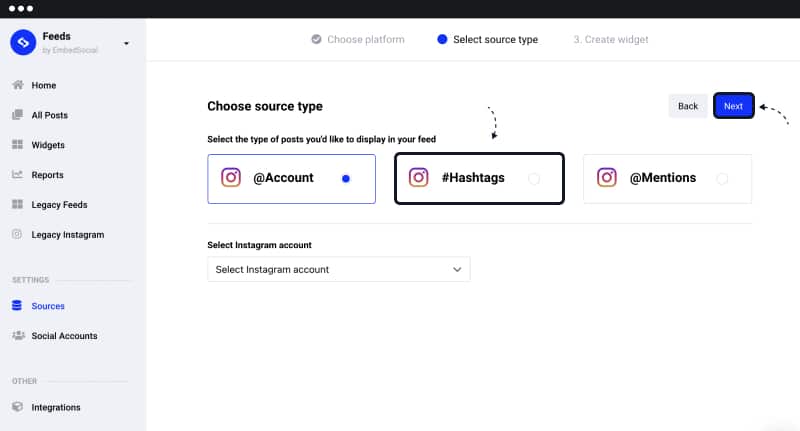Expand the Feeds product switcher arrow

127,43
